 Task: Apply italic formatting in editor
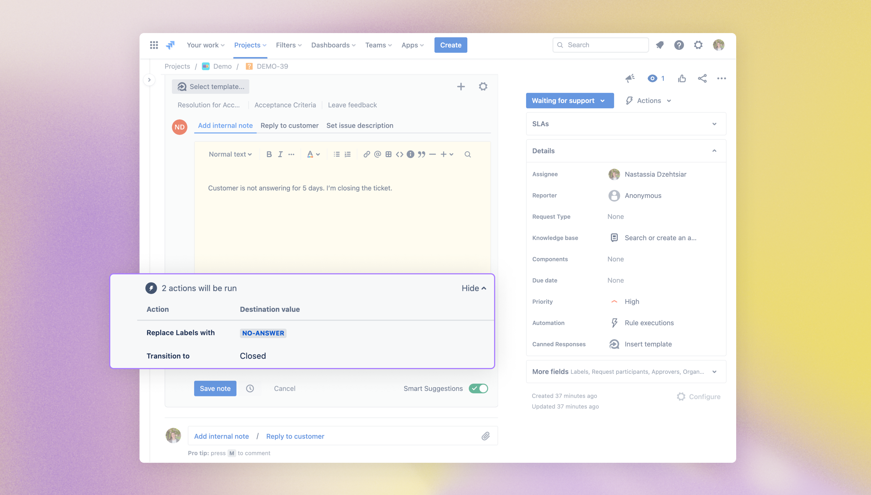pos(280,154)
